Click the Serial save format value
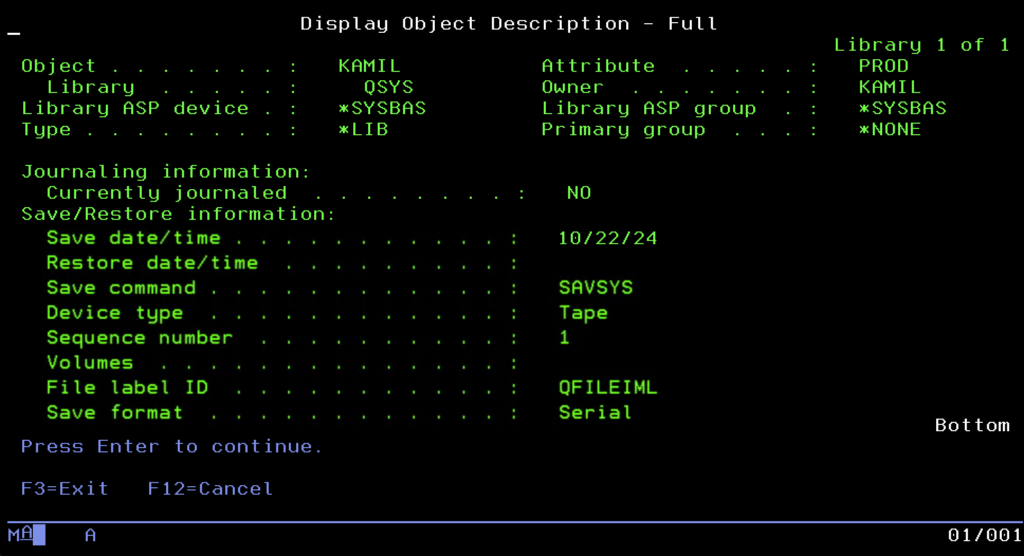The image size is (1024, 556). 595,413
